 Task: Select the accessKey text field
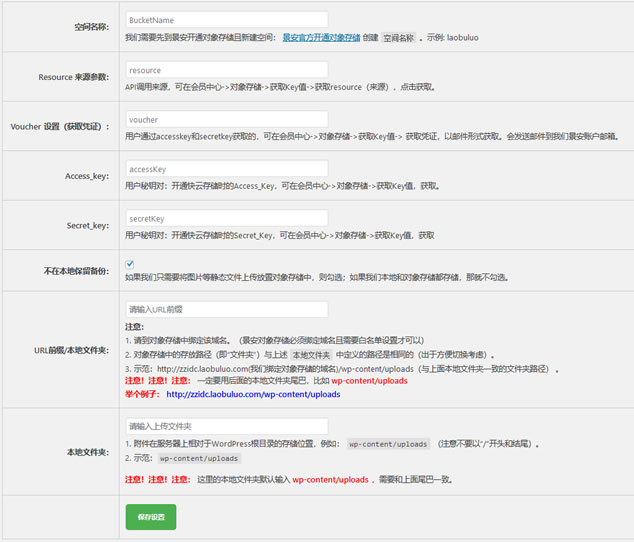click(226, 169)
